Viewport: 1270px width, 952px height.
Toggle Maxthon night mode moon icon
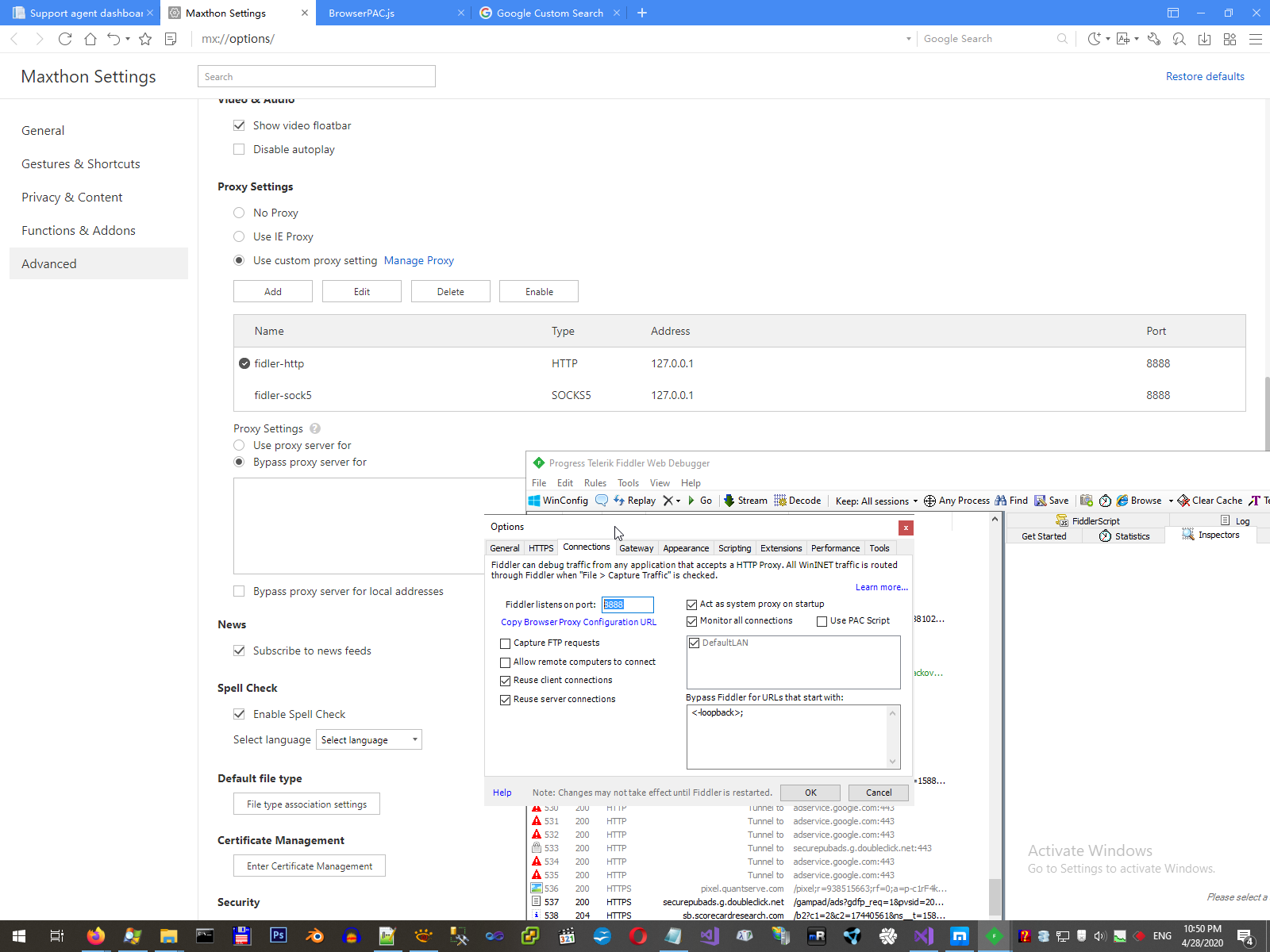click(x=1094, y=39)
